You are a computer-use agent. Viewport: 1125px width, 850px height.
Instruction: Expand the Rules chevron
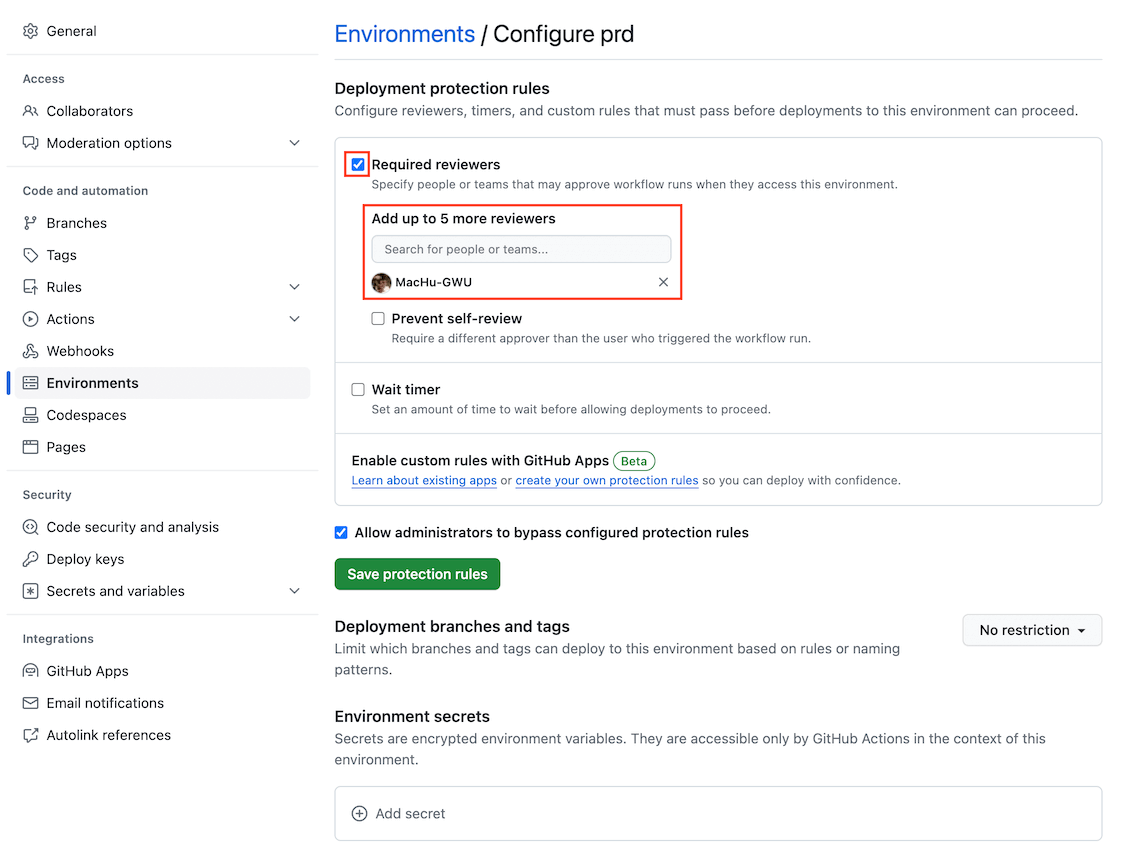(294, 287)
